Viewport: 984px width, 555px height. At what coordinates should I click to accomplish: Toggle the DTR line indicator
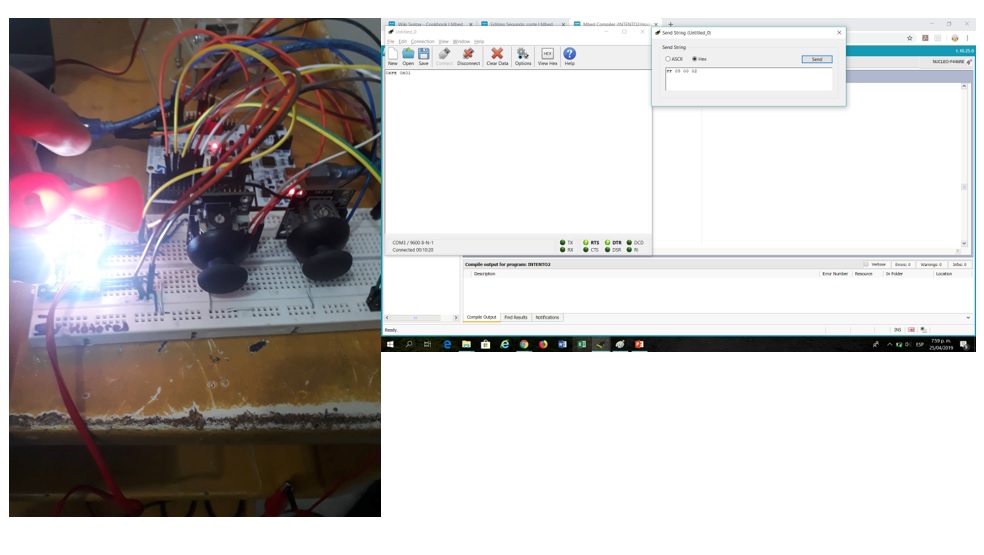tap(608, 242)
